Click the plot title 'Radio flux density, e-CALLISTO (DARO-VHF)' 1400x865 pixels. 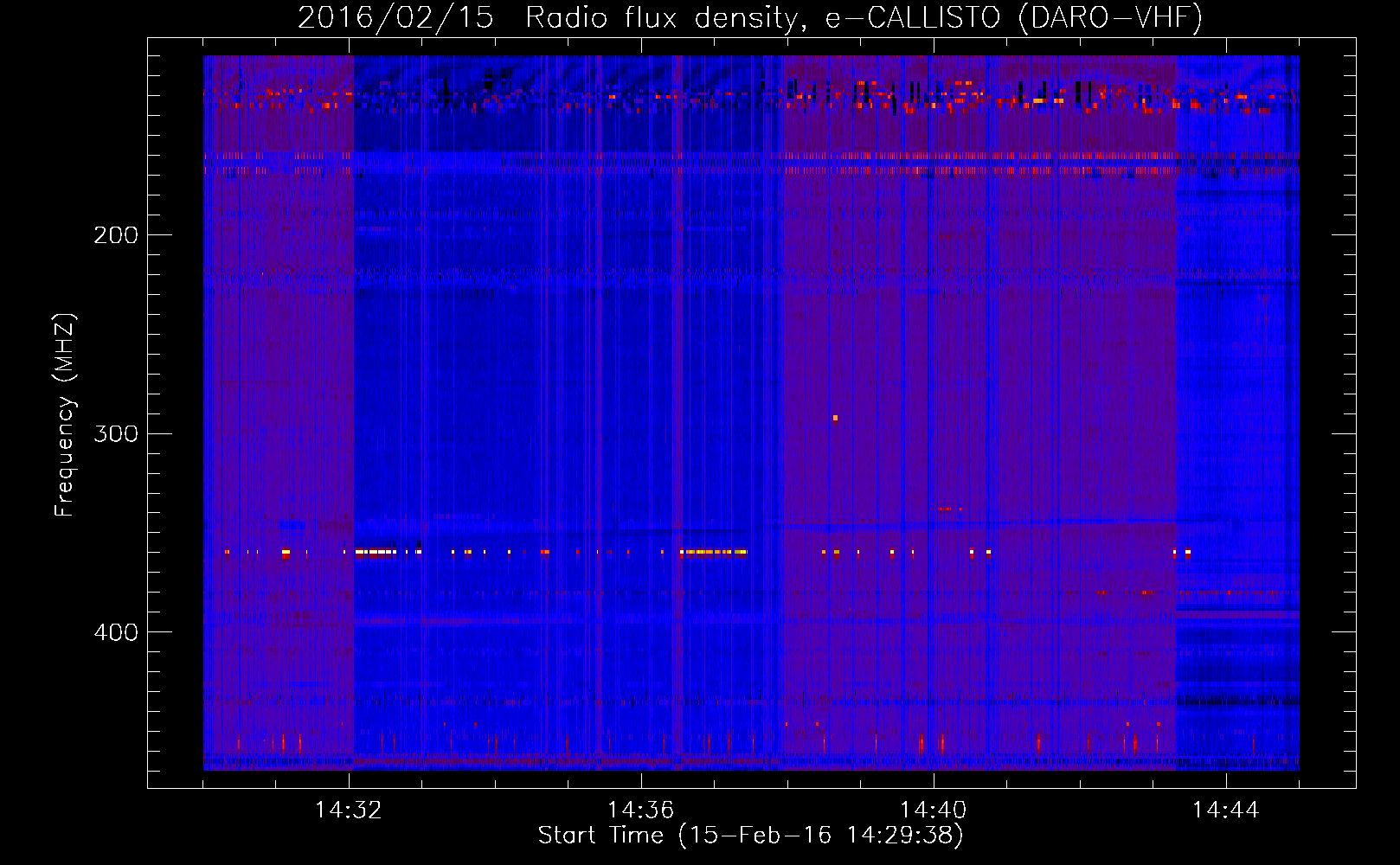[864, 17]
